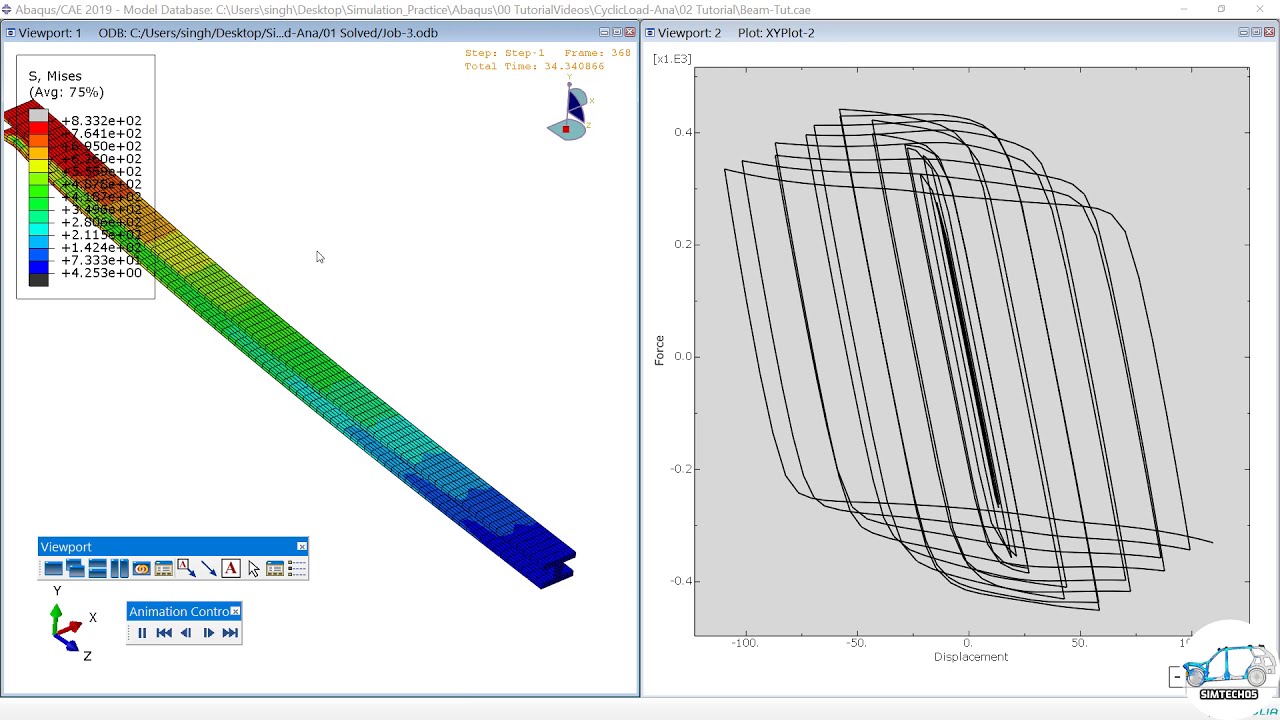Open viewport annotation options icon
Screen dimensions: 1280x720
tap(163, 569)
